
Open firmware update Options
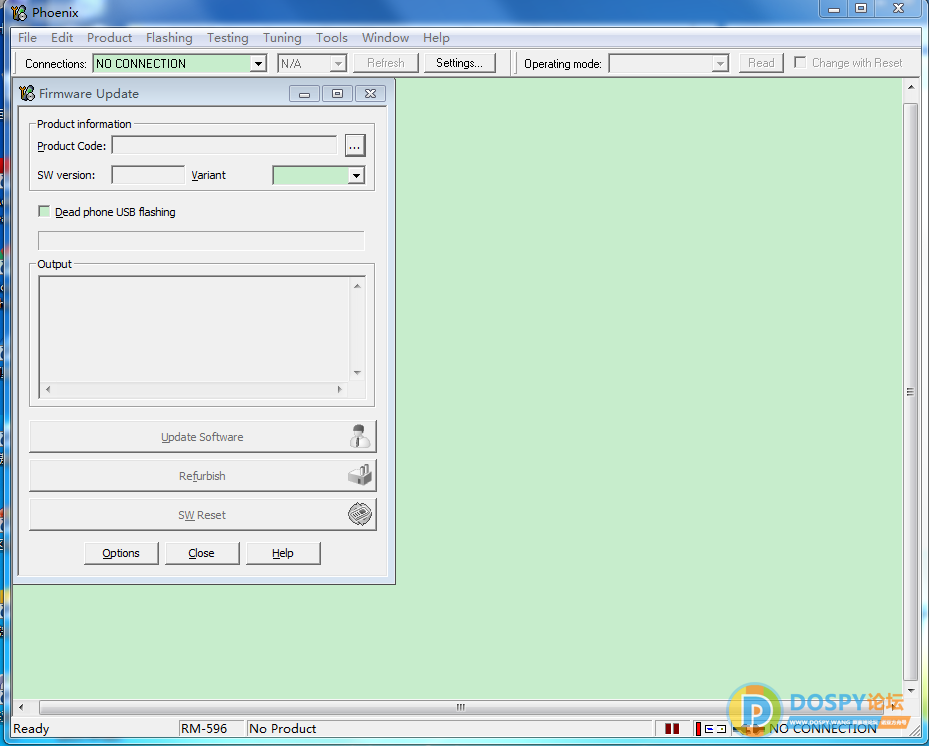pyautogui.click(x=121, y=553)
